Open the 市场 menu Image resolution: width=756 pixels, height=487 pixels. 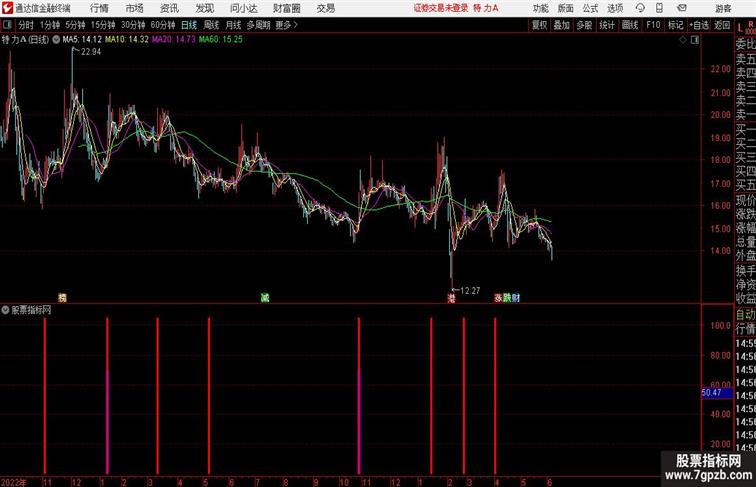pyautogui.click(x=134, y=8)
